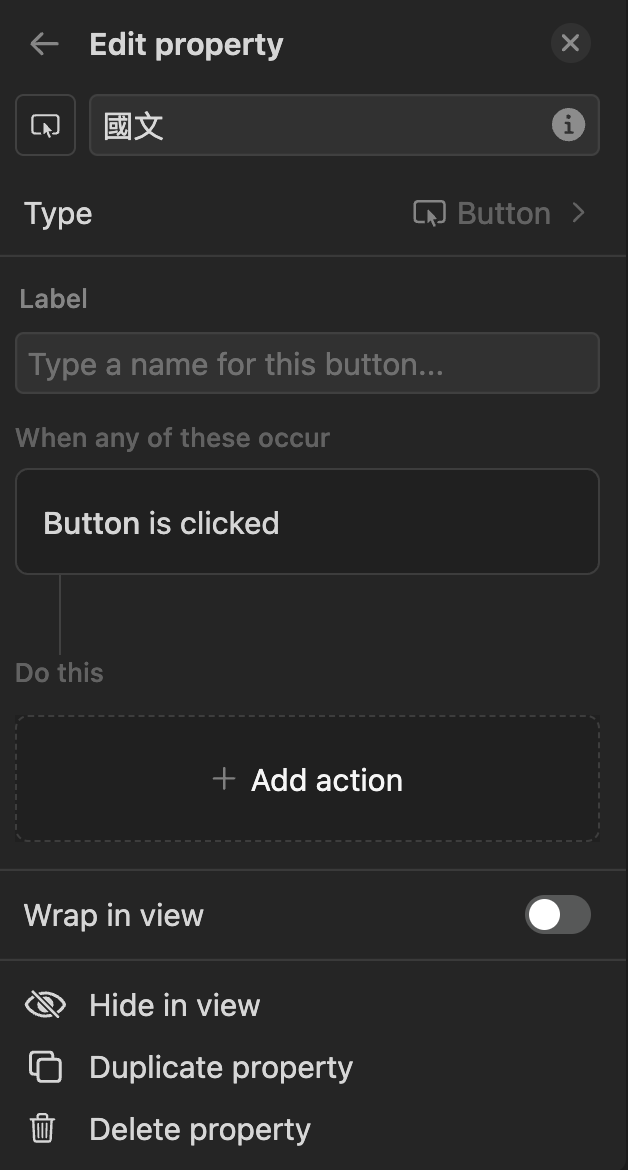Select Duplicate property
The height and width of the screenshot is (1170, 628).
coord(220,1068)
